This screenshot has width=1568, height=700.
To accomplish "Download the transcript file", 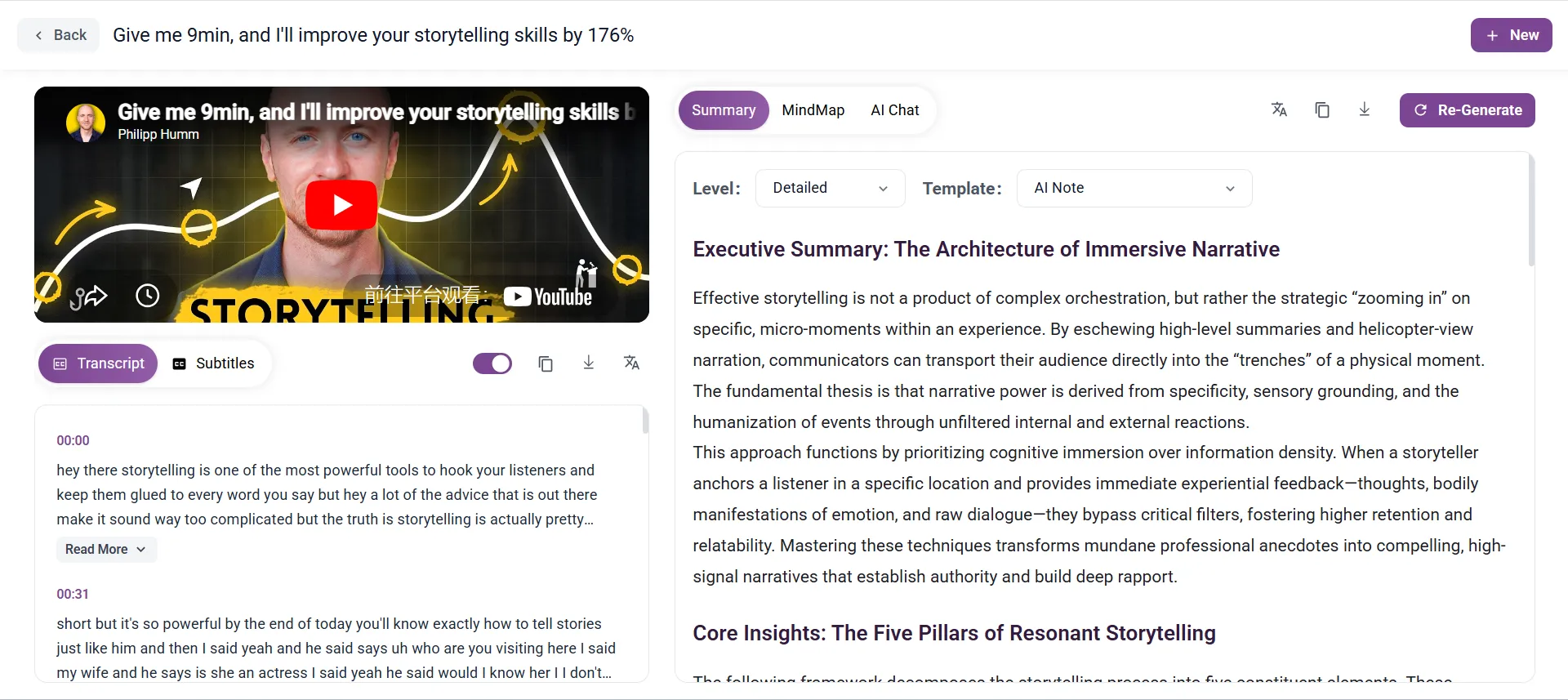I will pos(588,363).
